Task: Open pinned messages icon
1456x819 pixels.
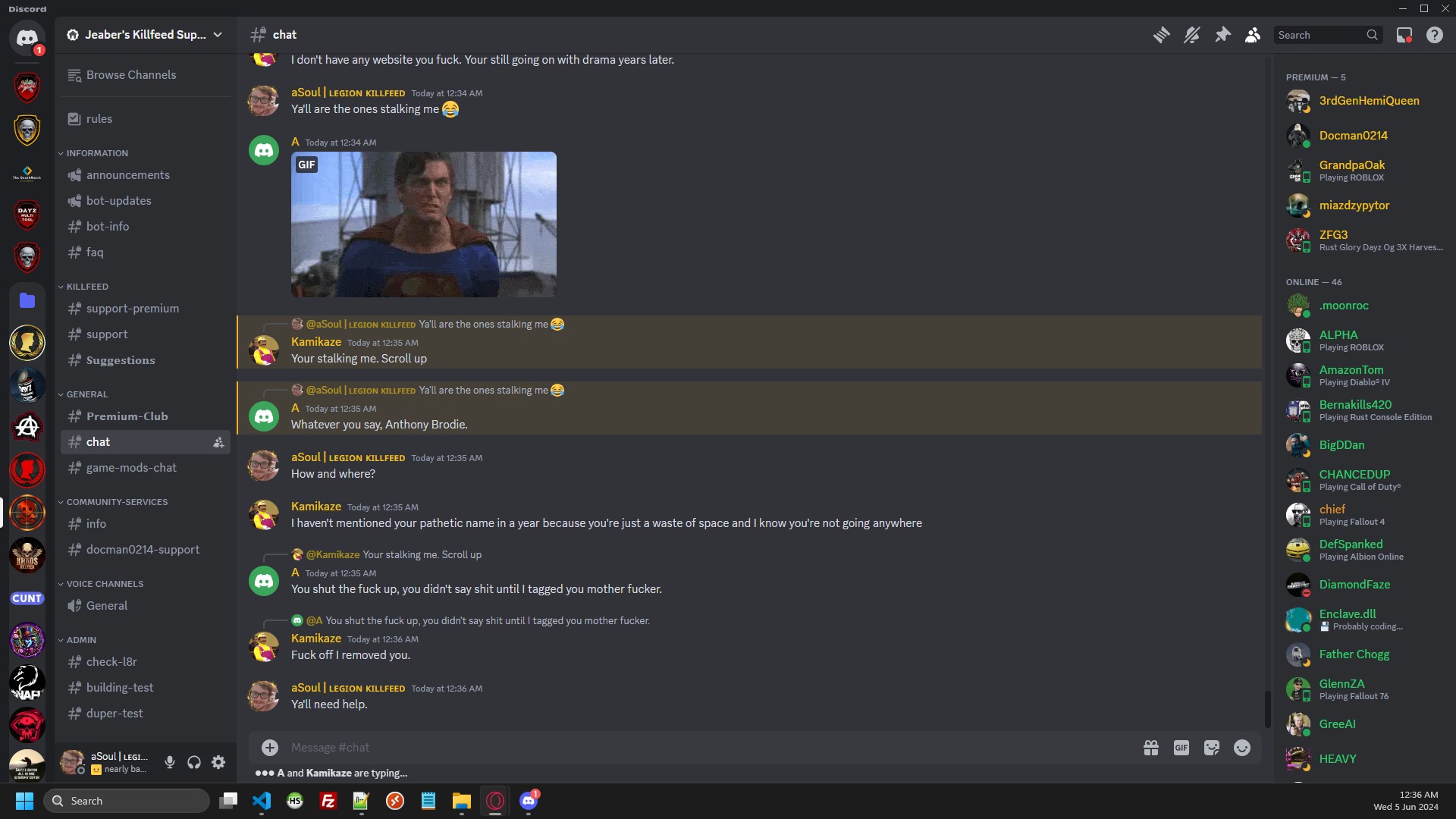Action: click(x=1222, y=35)
